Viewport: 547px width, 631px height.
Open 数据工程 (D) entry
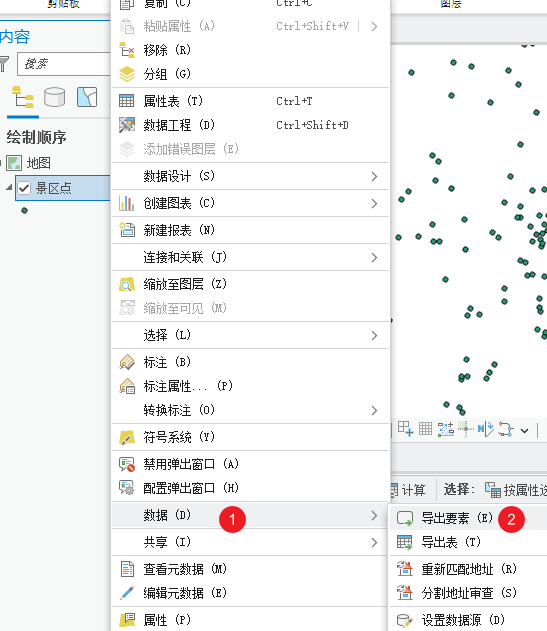pyautogui.click(x=250, y=125)
